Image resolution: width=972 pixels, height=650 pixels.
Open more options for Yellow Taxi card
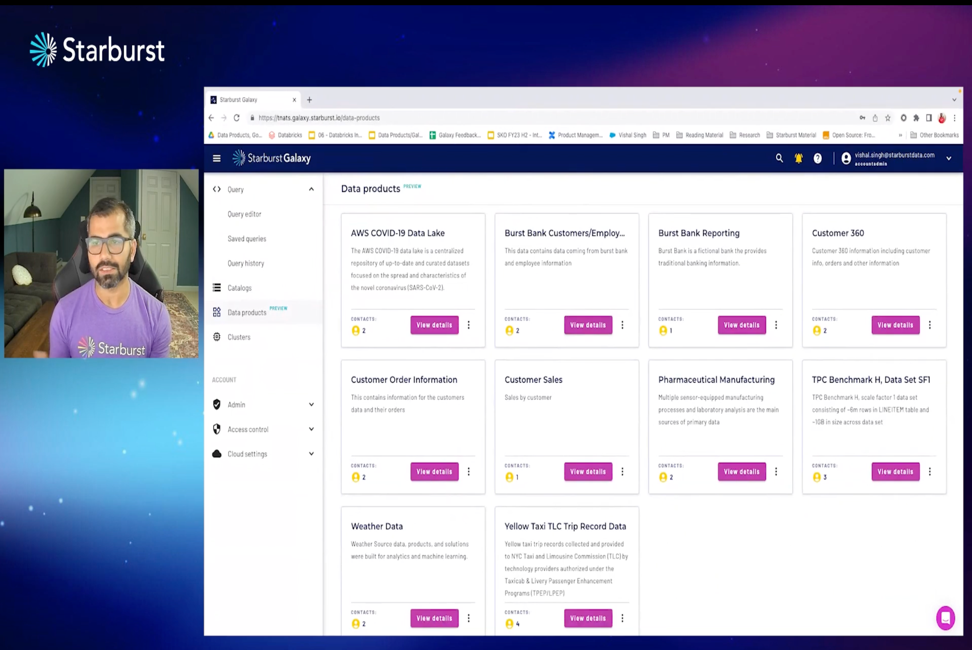622,618
